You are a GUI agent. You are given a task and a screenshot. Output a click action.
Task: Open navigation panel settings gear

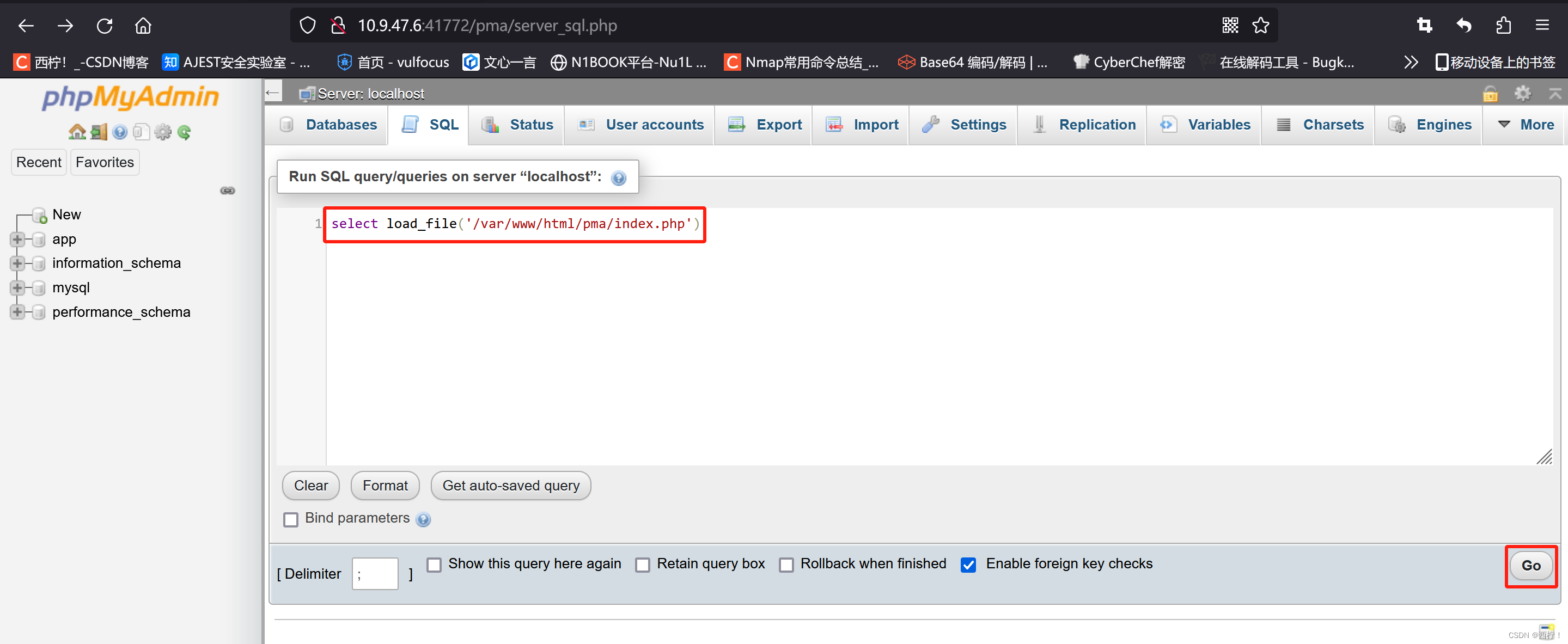click(162, 132)
